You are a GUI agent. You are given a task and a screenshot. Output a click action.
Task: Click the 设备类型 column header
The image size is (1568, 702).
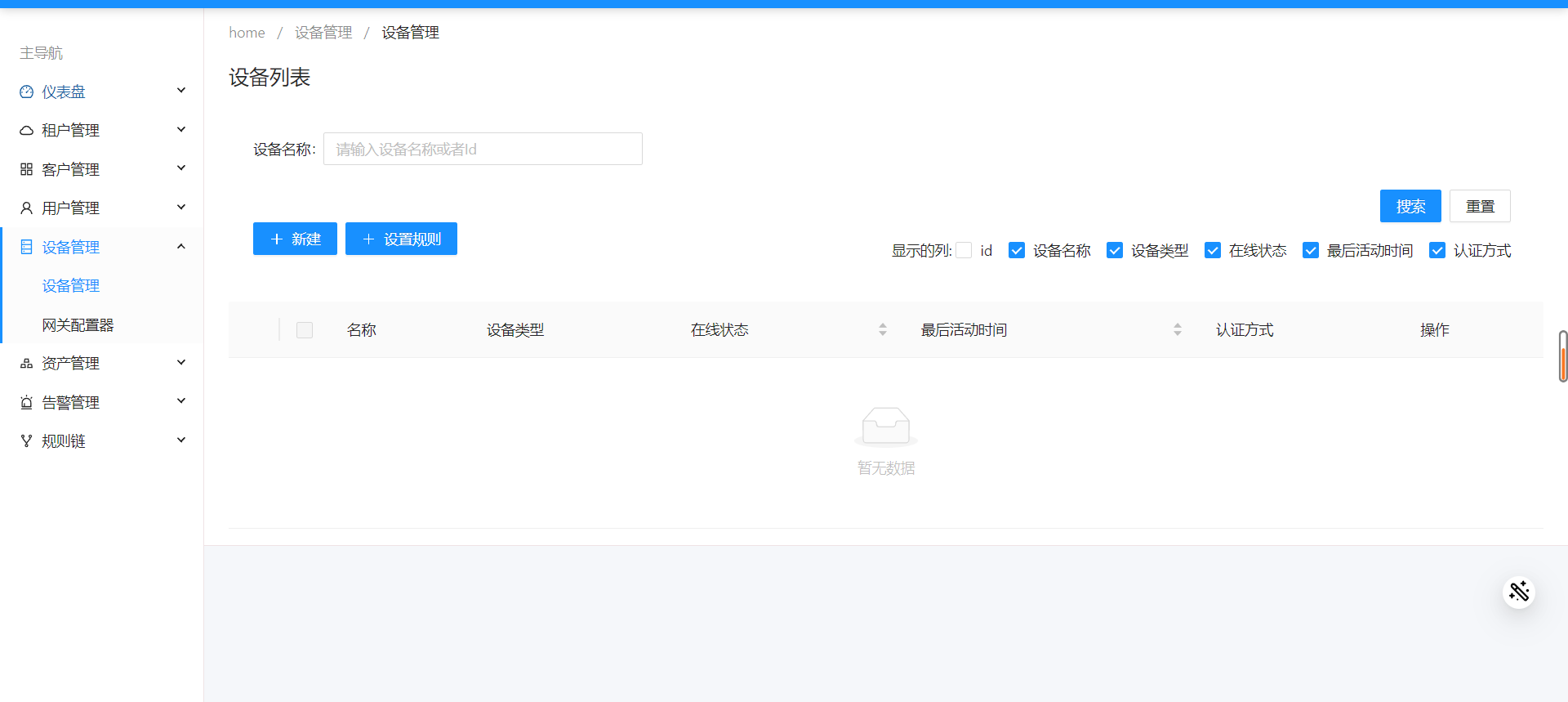515,330
